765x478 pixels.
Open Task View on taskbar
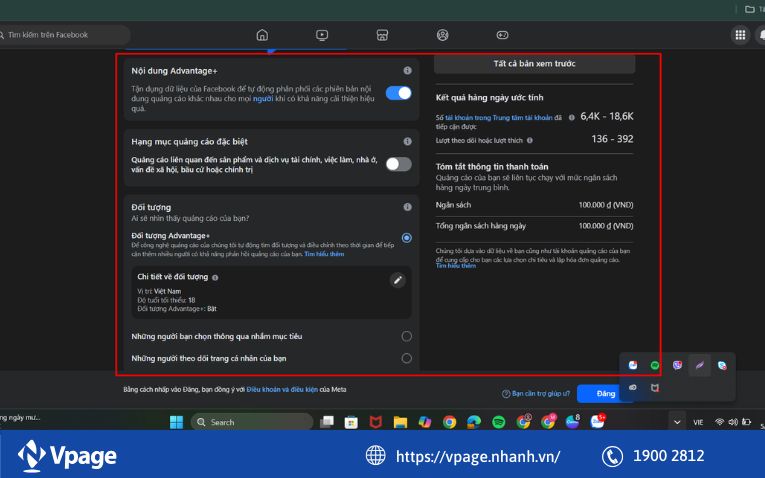pyautogui.click(x=326, y=422)
